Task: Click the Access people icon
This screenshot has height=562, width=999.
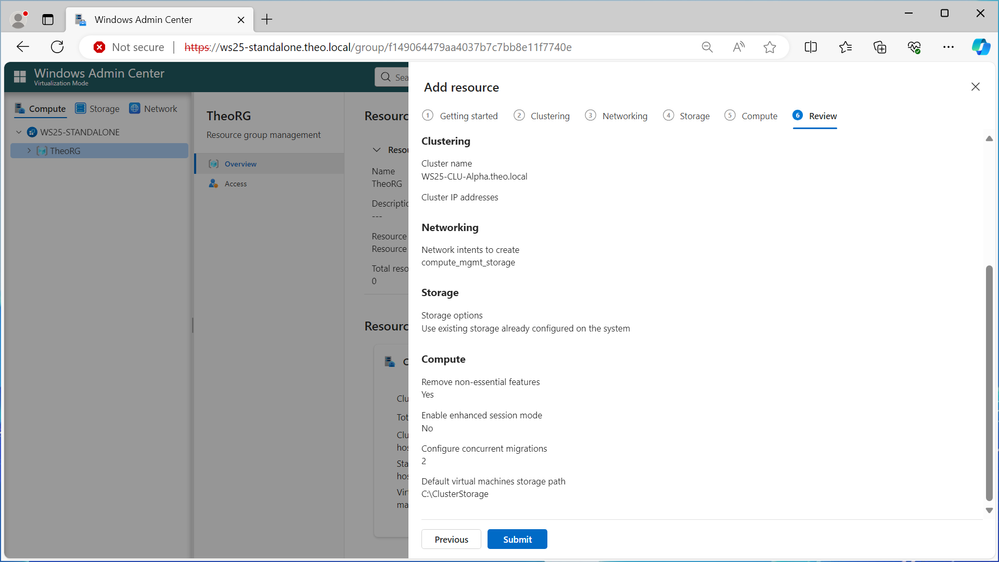Action: (x=213, y=184)
